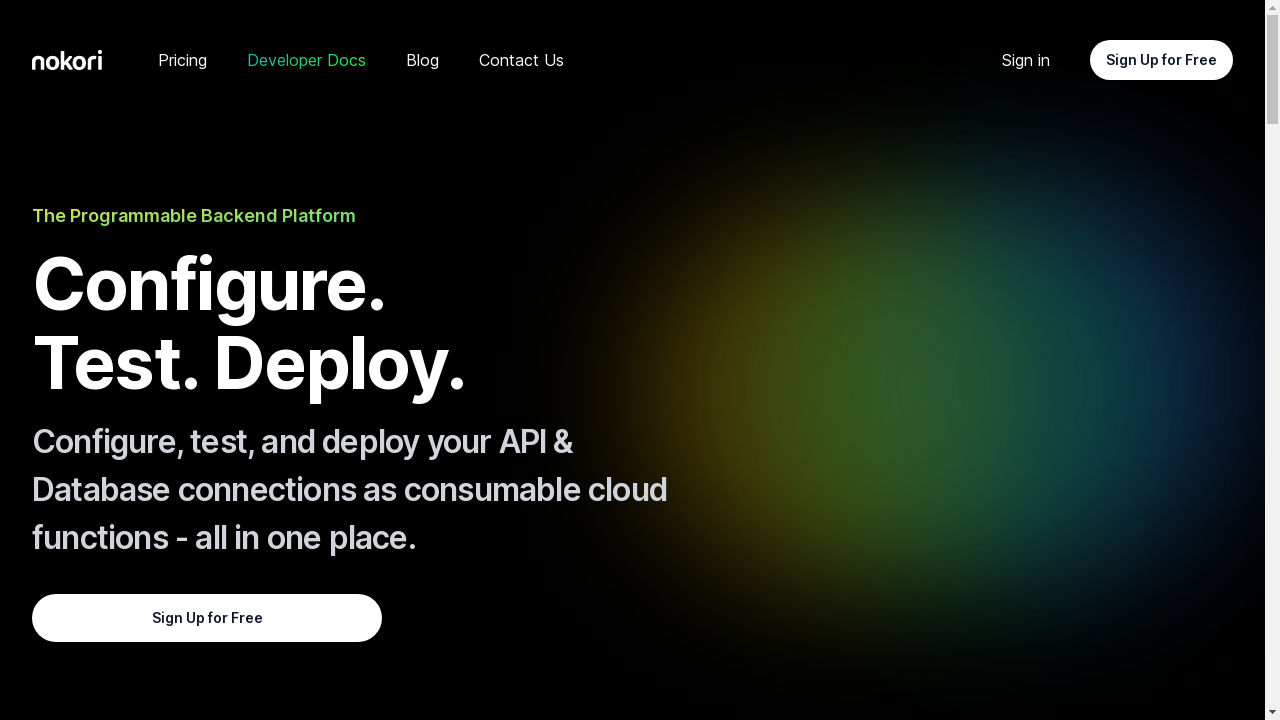1280x720 pixels.
Task: Click hero Sign Up for Free button
Action: 207,618
